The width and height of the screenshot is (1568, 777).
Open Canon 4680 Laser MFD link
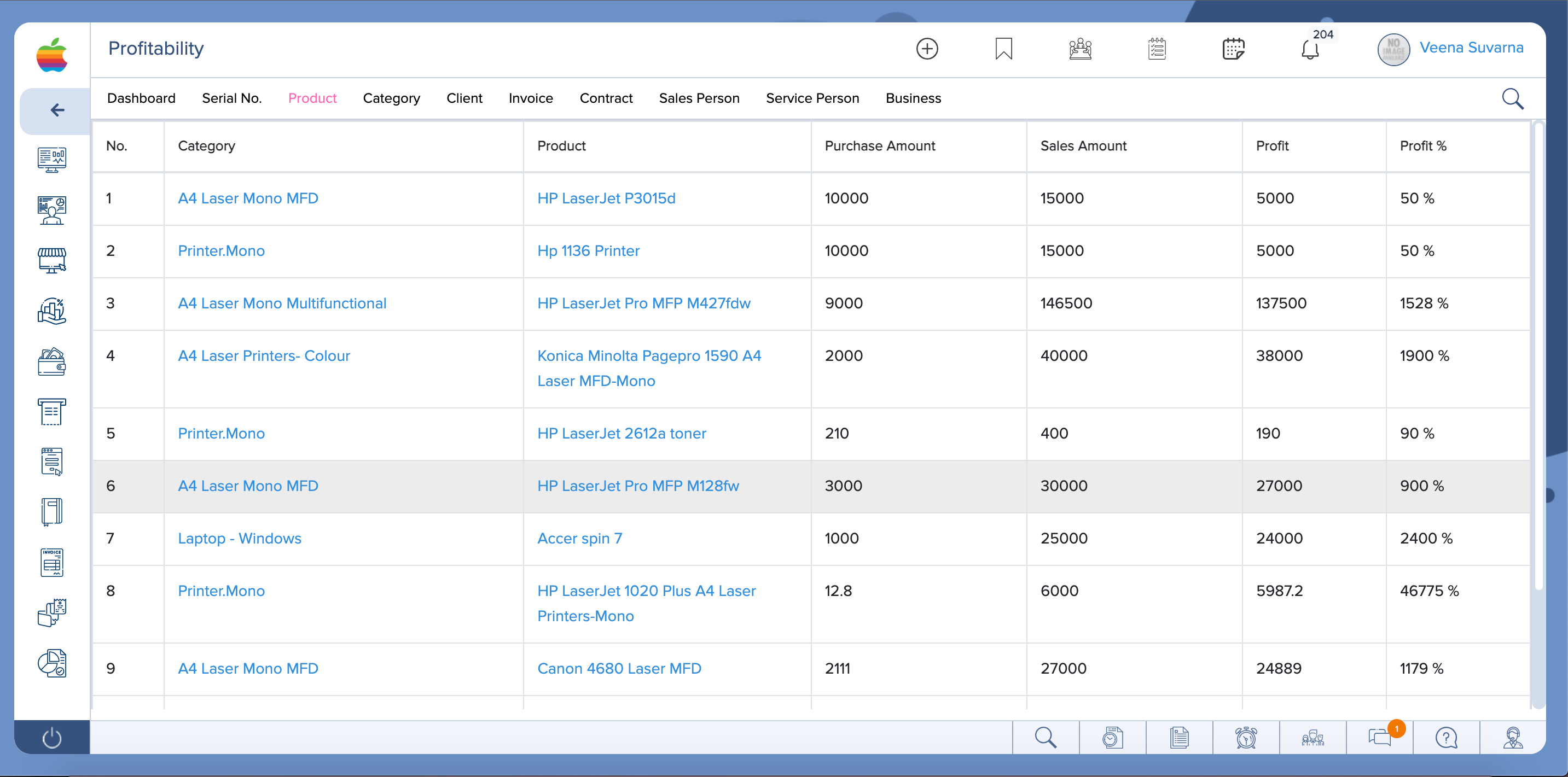(x=619, y=668)
